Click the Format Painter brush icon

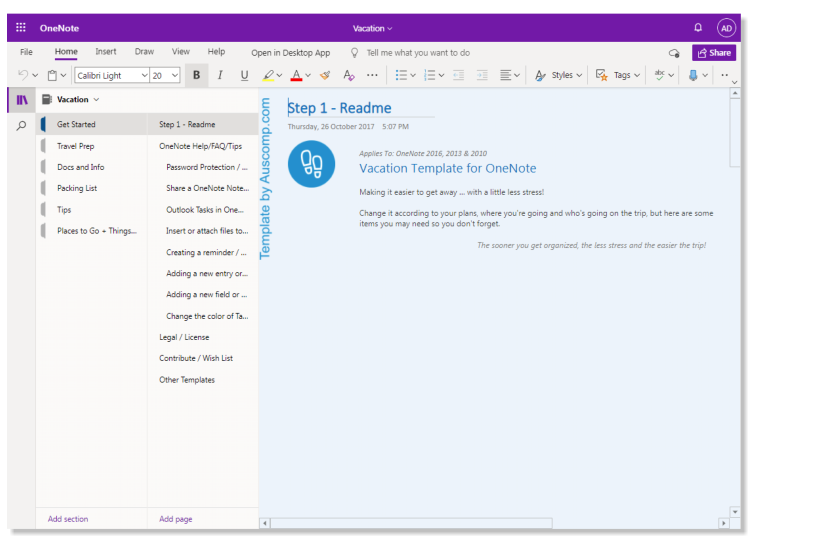[325, 75]
